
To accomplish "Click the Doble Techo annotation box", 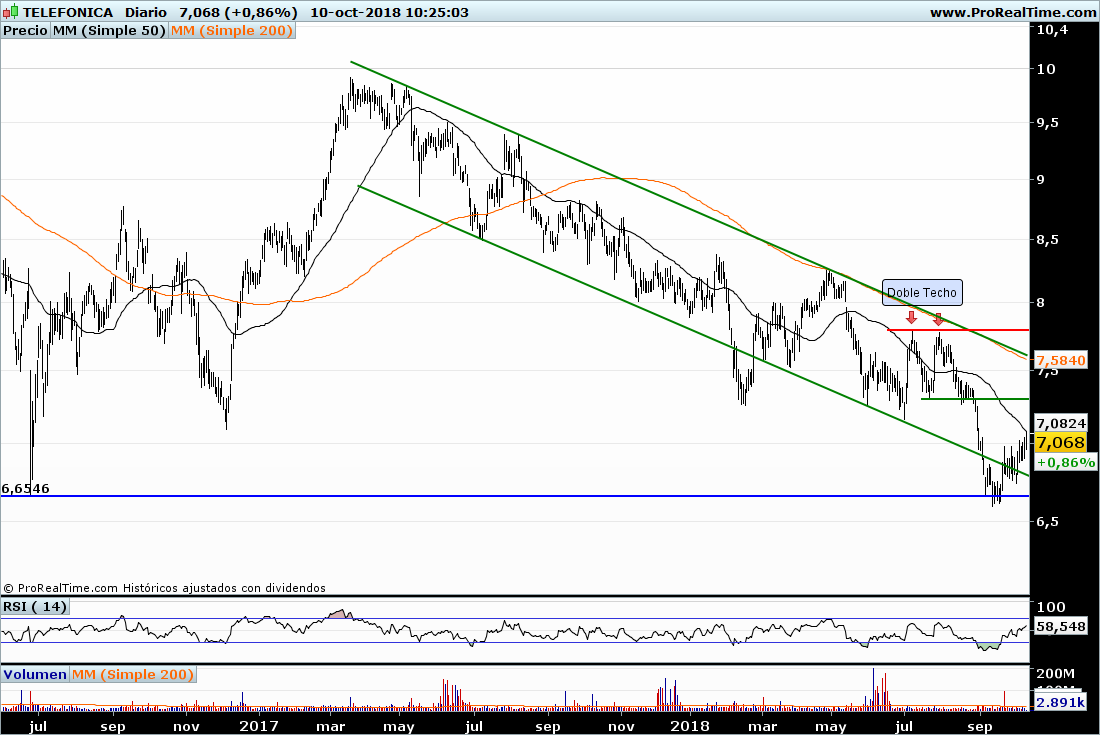I will click(x=922, y=293).
